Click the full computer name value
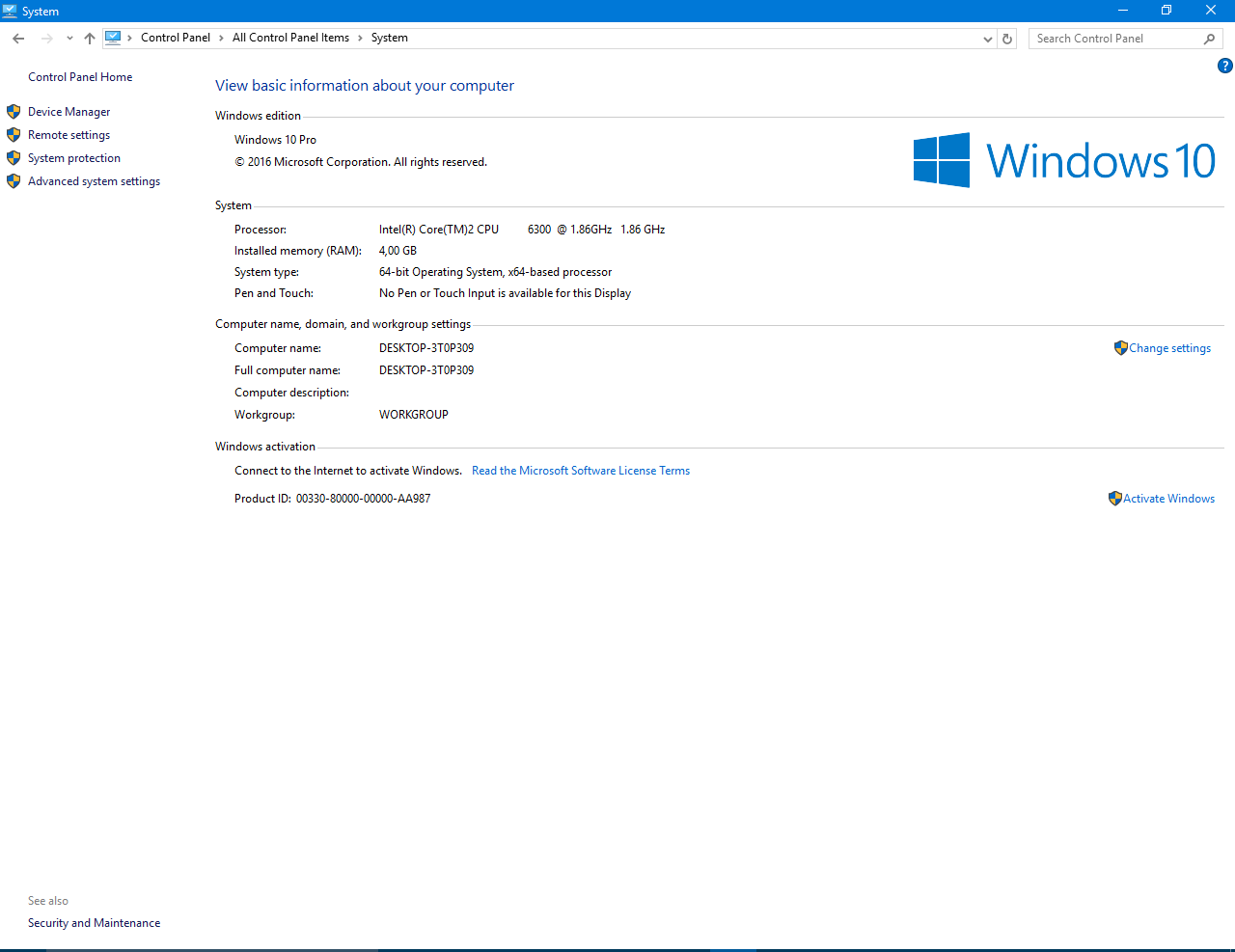This screenshot has height=952, width=1235. (x=426, y=370)
